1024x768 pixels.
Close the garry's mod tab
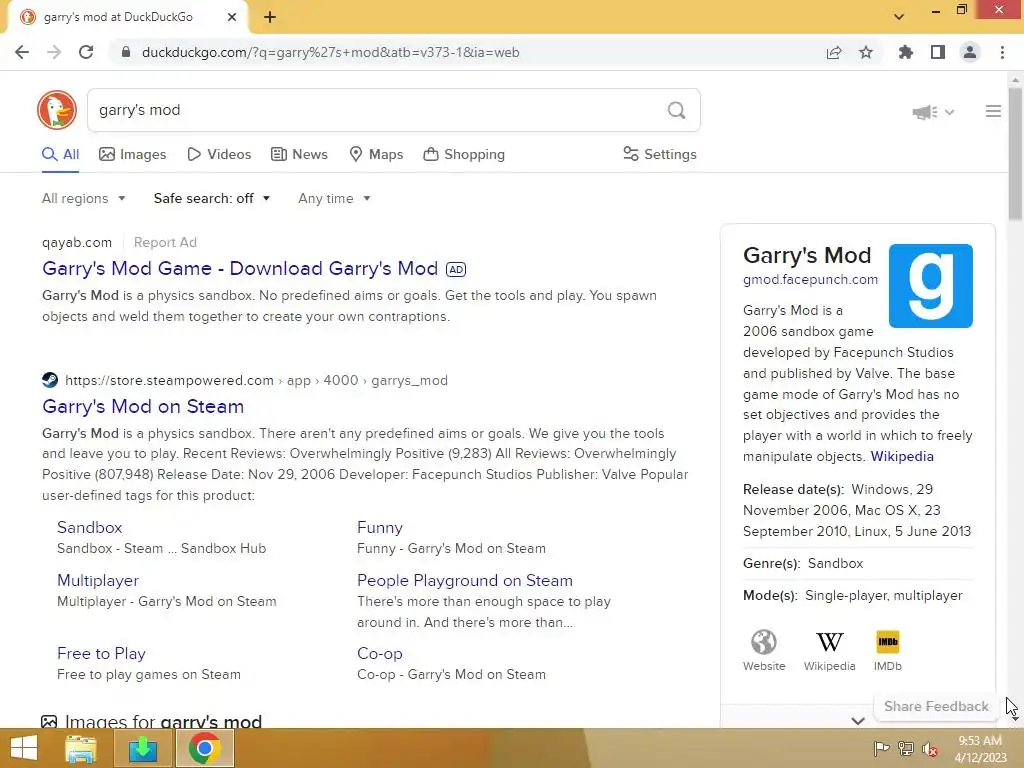pyautogui.click(x=232, y=18)
